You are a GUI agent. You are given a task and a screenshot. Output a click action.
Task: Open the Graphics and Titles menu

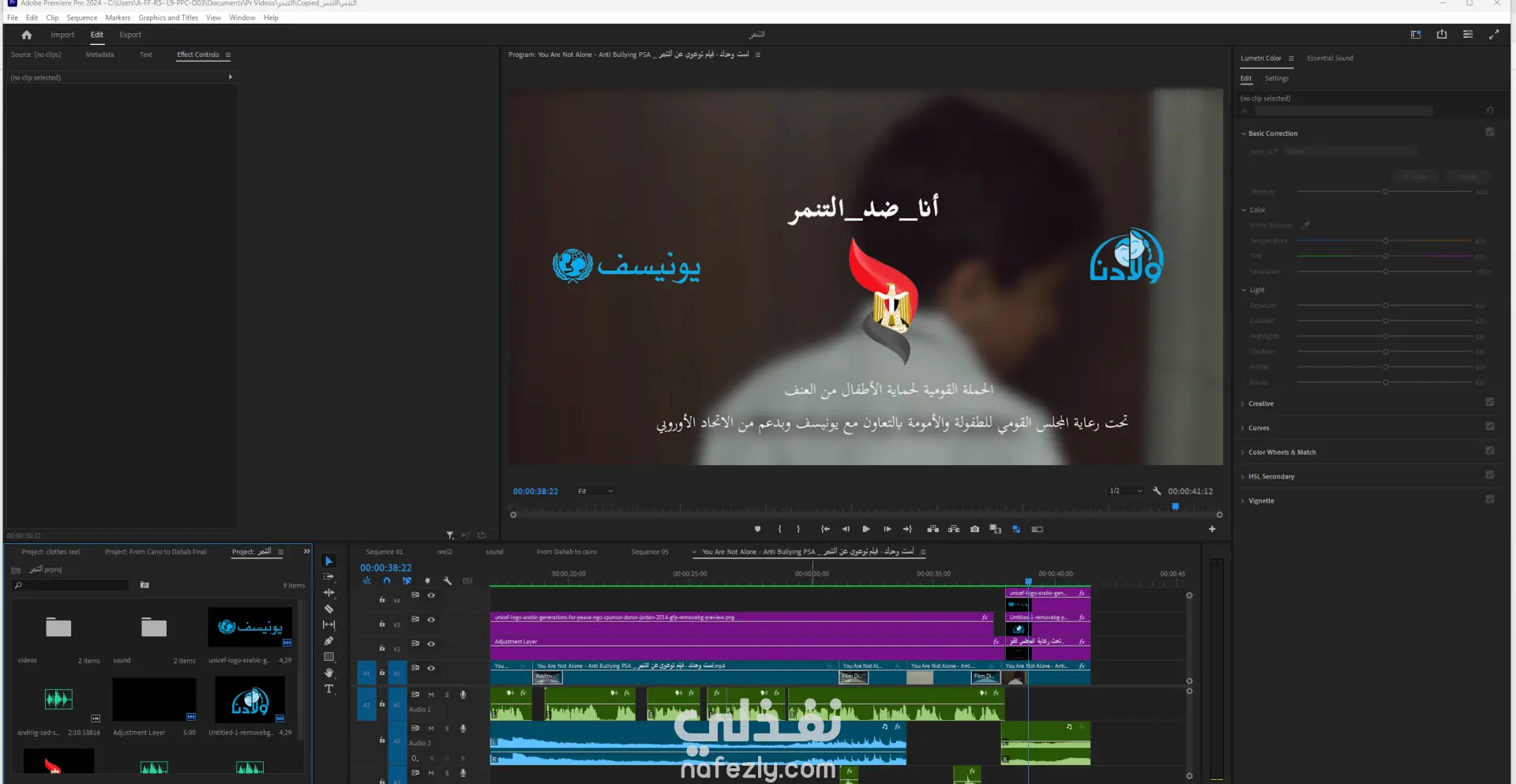tap(168, 17)
